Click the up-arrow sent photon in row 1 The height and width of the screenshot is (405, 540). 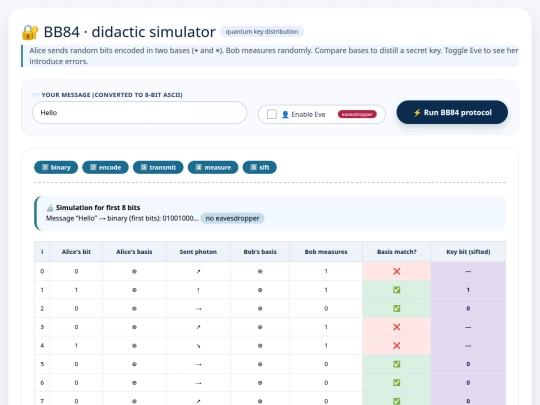198,290
